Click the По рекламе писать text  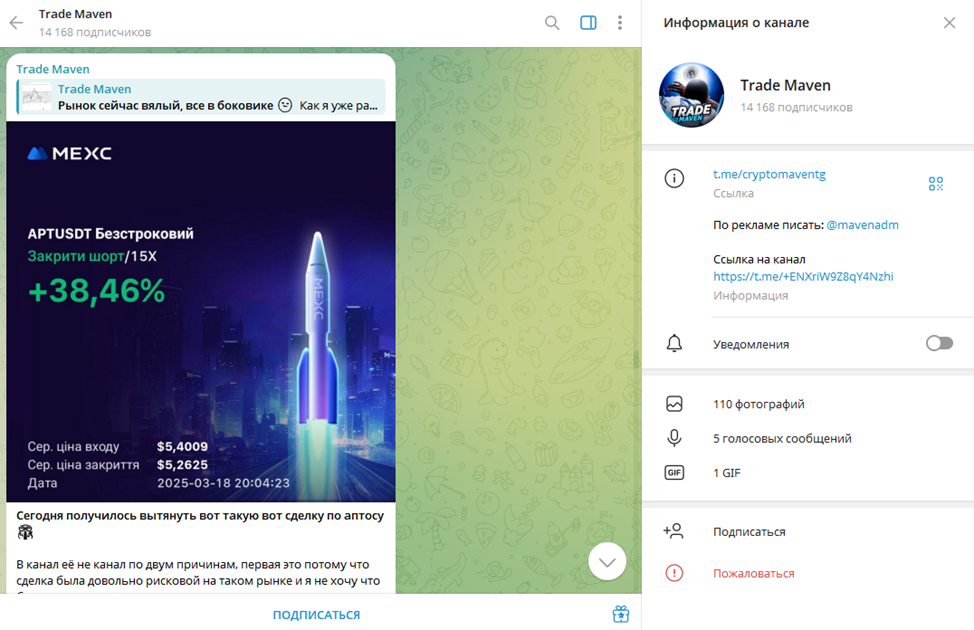tap(768, 225)
